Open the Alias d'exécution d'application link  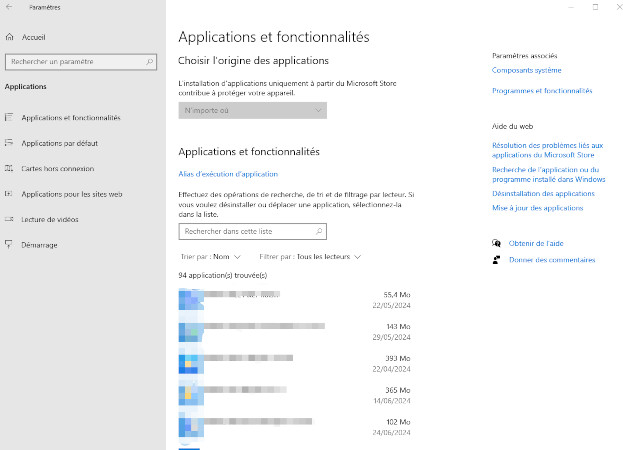(228, 174)
